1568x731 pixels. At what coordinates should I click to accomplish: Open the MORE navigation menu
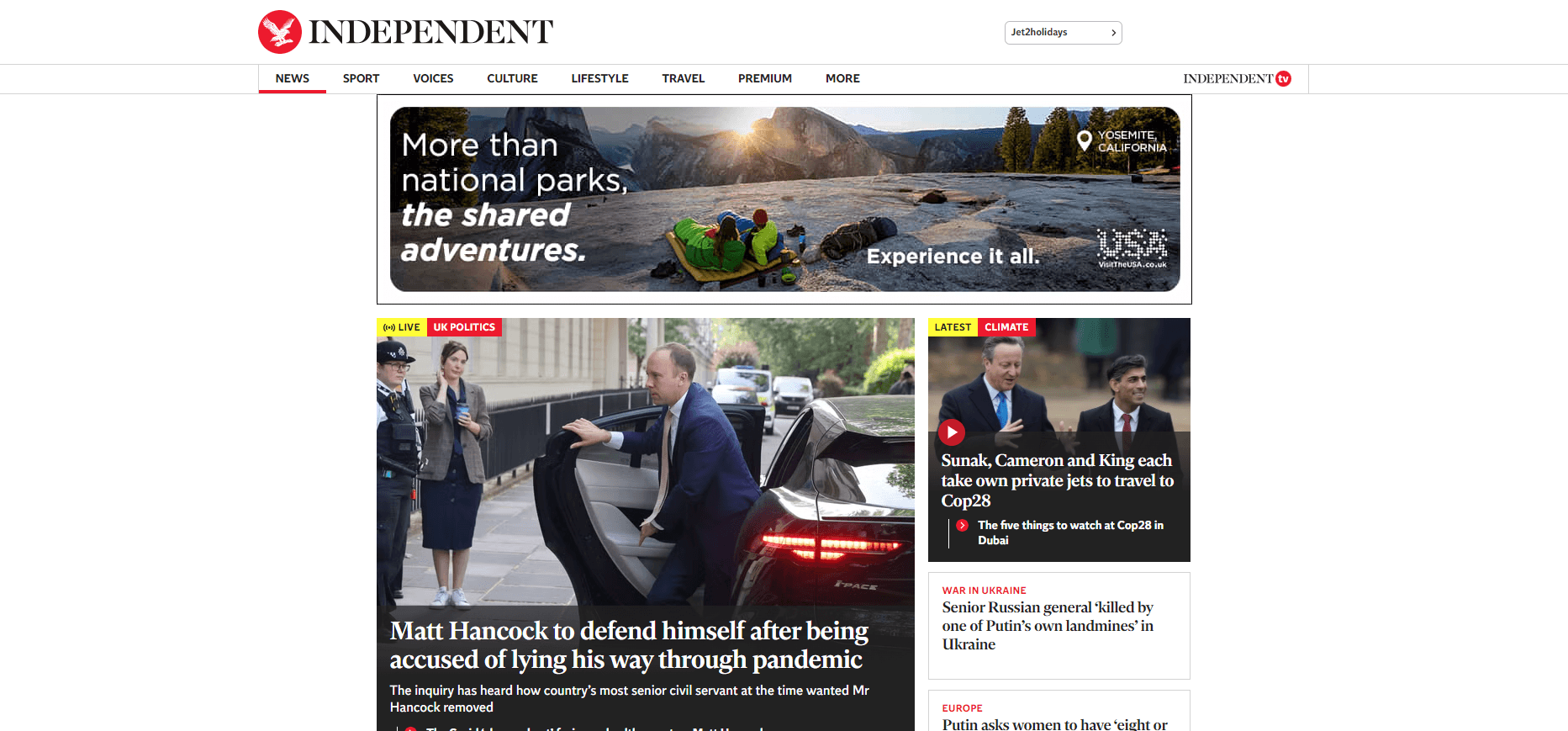point(842,78)
